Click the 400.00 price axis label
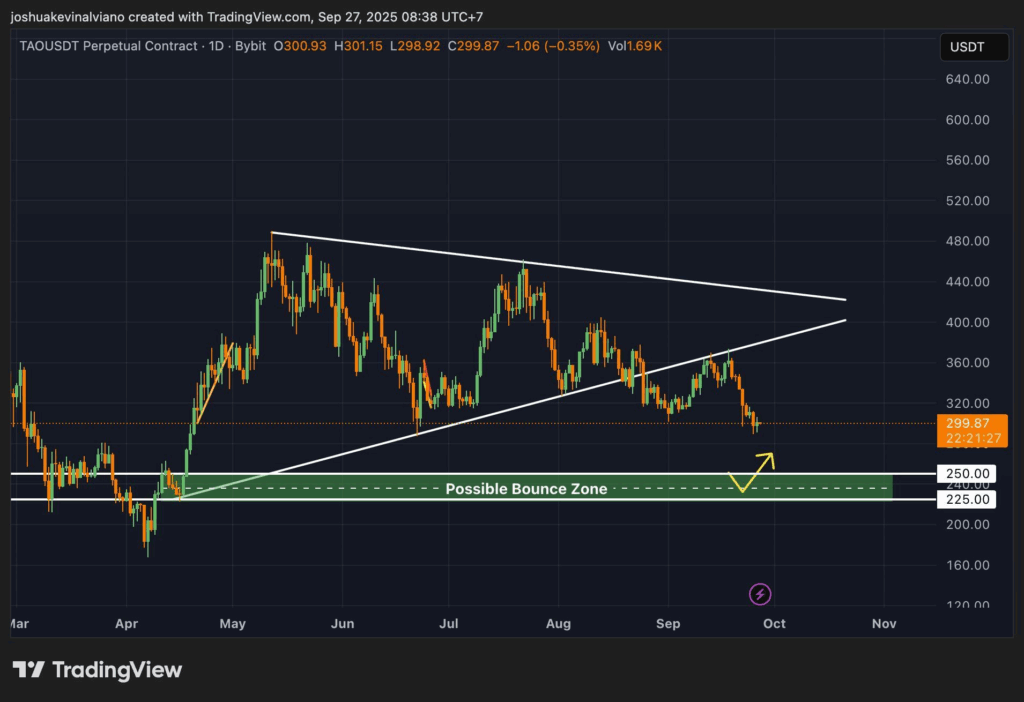The image size is (1024, 702). click(967, 322)
